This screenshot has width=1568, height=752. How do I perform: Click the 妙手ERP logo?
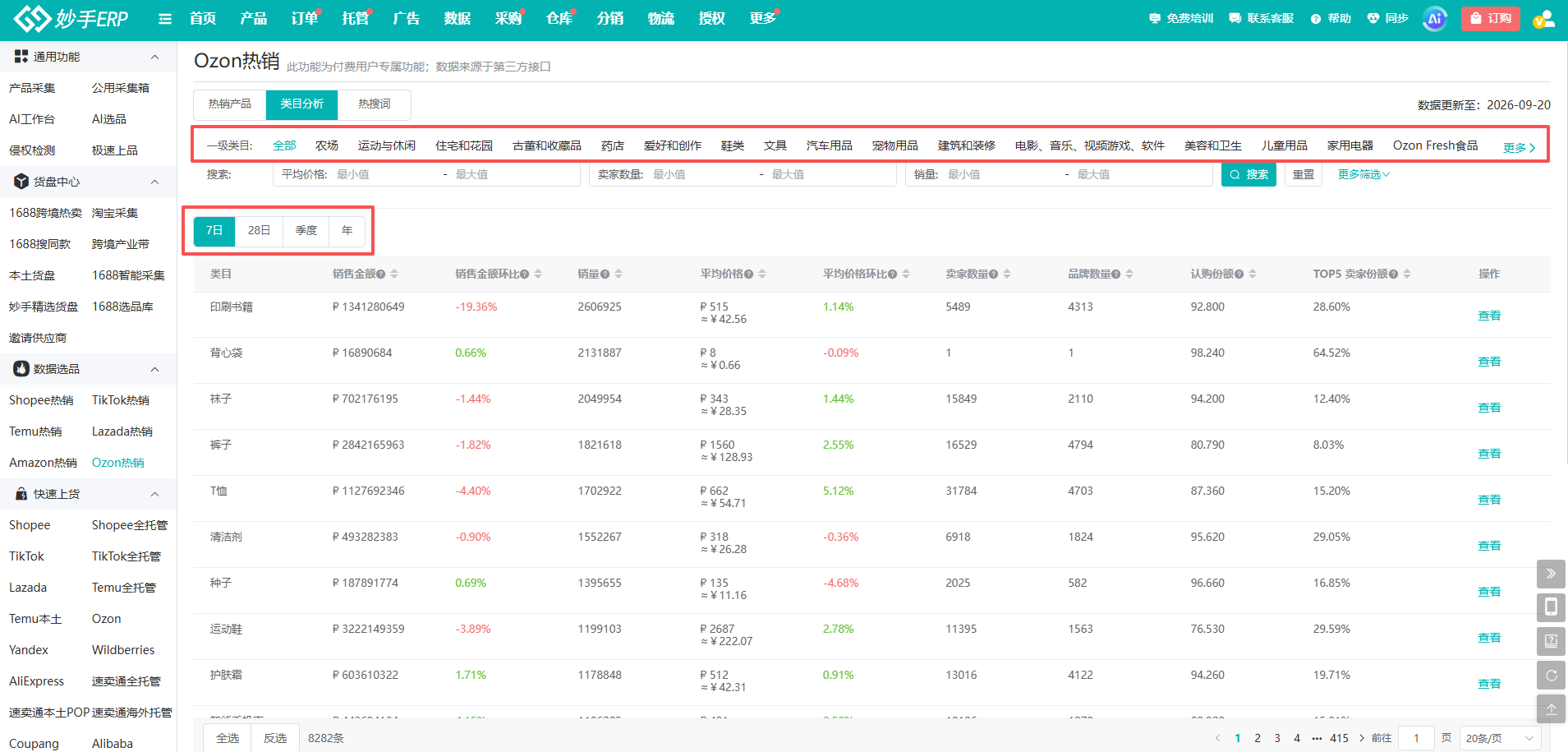point(71,18)
